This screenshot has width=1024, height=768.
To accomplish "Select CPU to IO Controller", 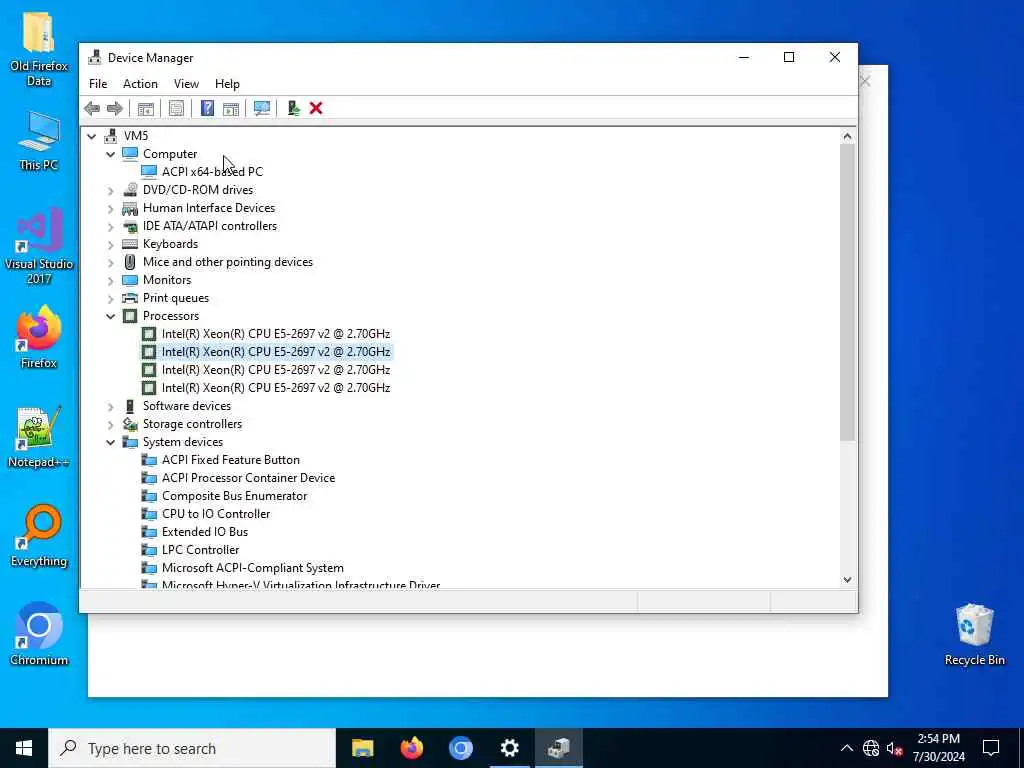I will point(216,514).
